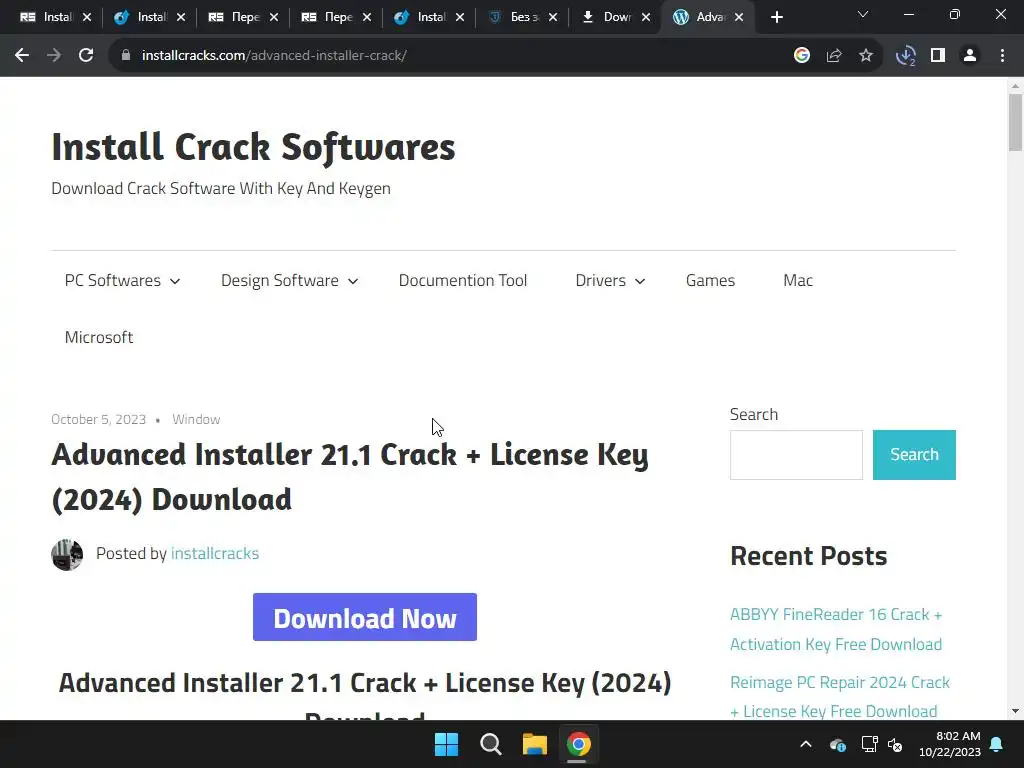Toggle the browser side panel icon
This screenshot has height=768, width=1024.
(938, 56)
